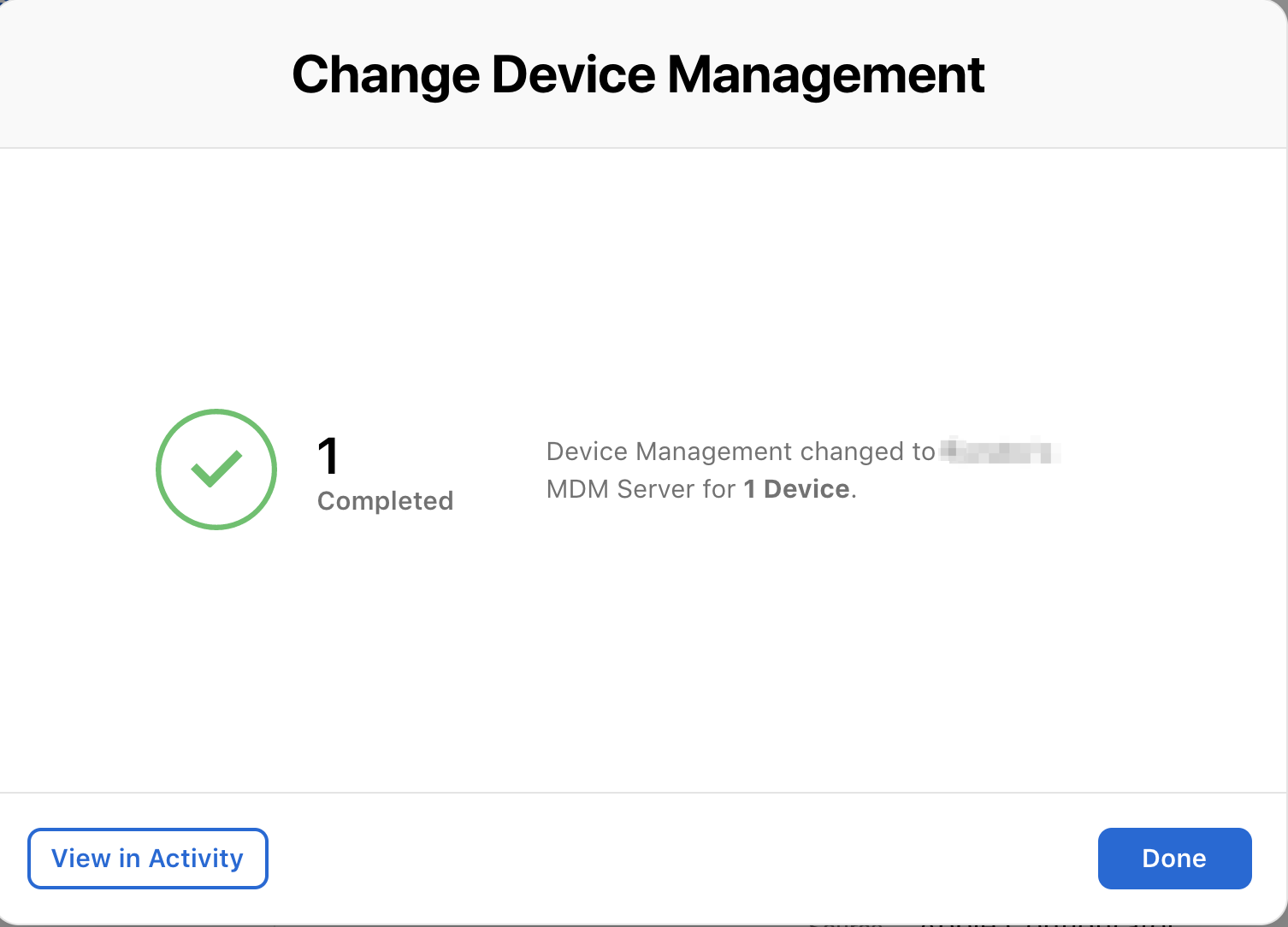Click the partially hidden text below the dialog

click(x=984, y=923)
